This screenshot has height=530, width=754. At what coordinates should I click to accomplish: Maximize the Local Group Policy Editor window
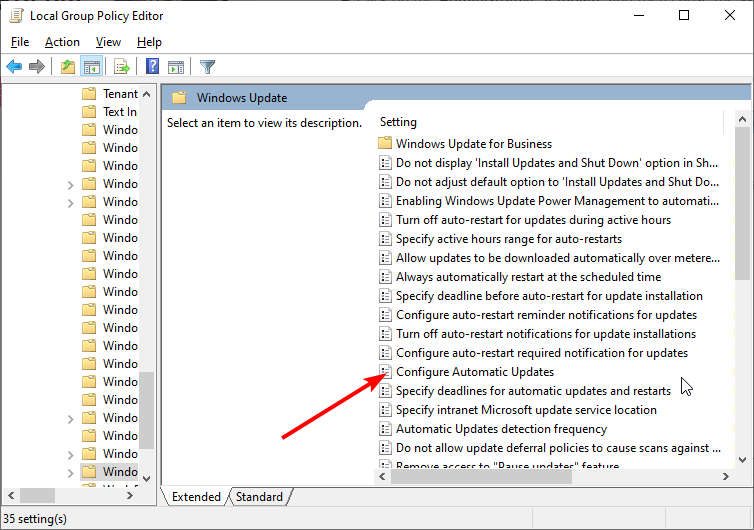(684, 15)
